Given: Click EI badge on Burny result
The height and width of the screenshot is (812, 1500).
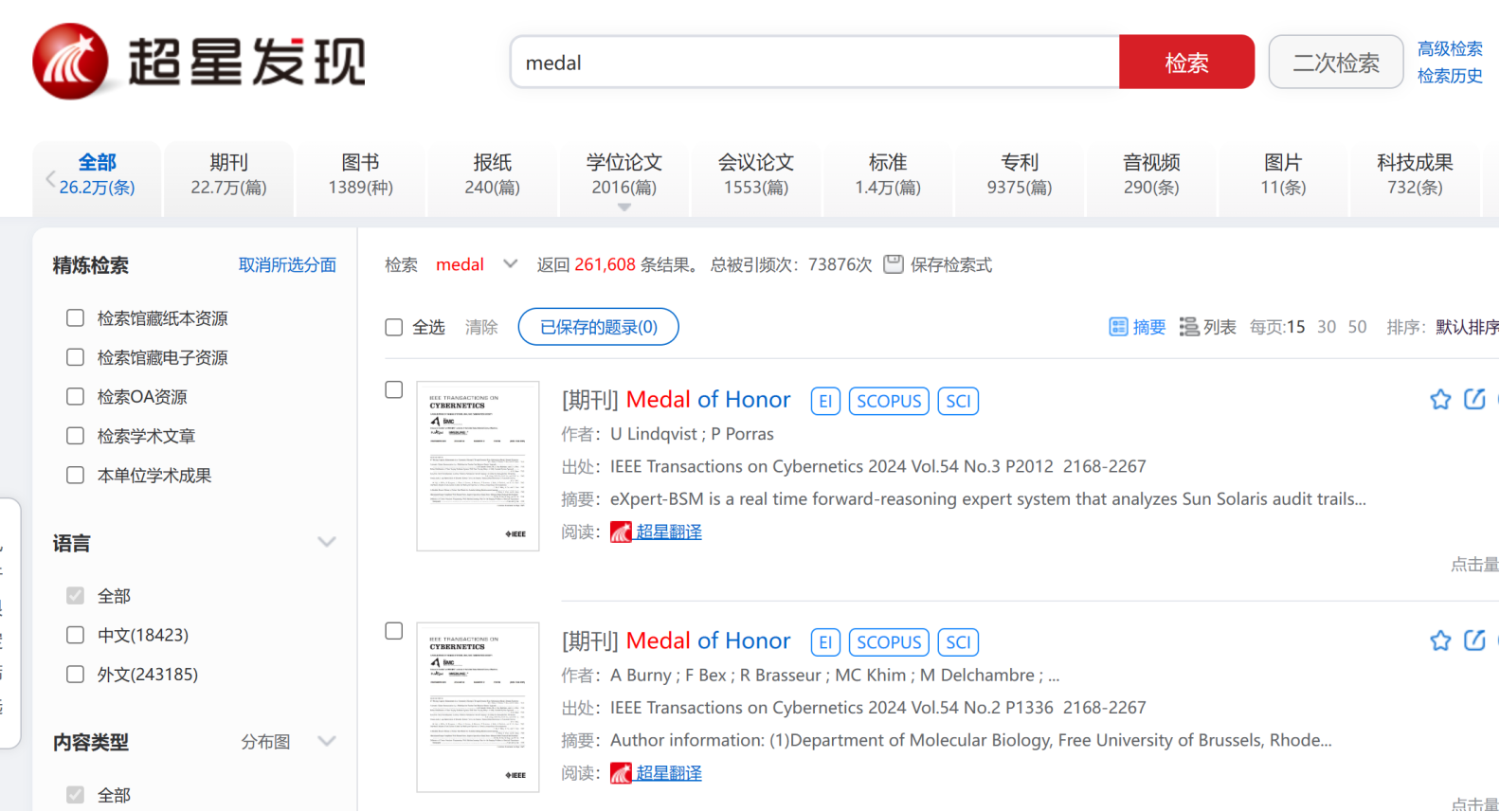Looking at the screenshot, I should tap(825, 642).
